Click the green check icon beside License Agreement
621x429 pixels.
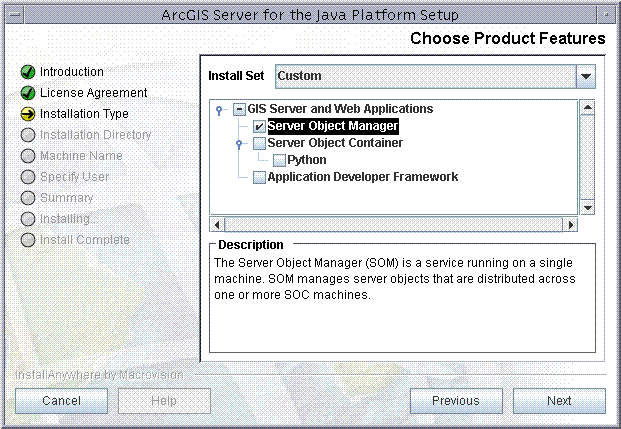coord(28,93)
